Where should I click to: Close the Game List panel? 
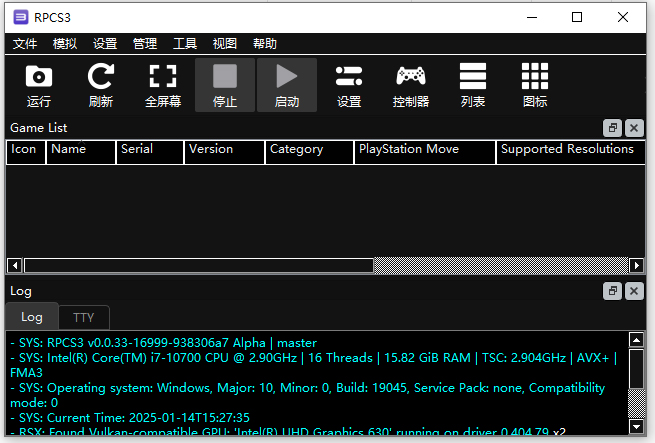(634, 128)
